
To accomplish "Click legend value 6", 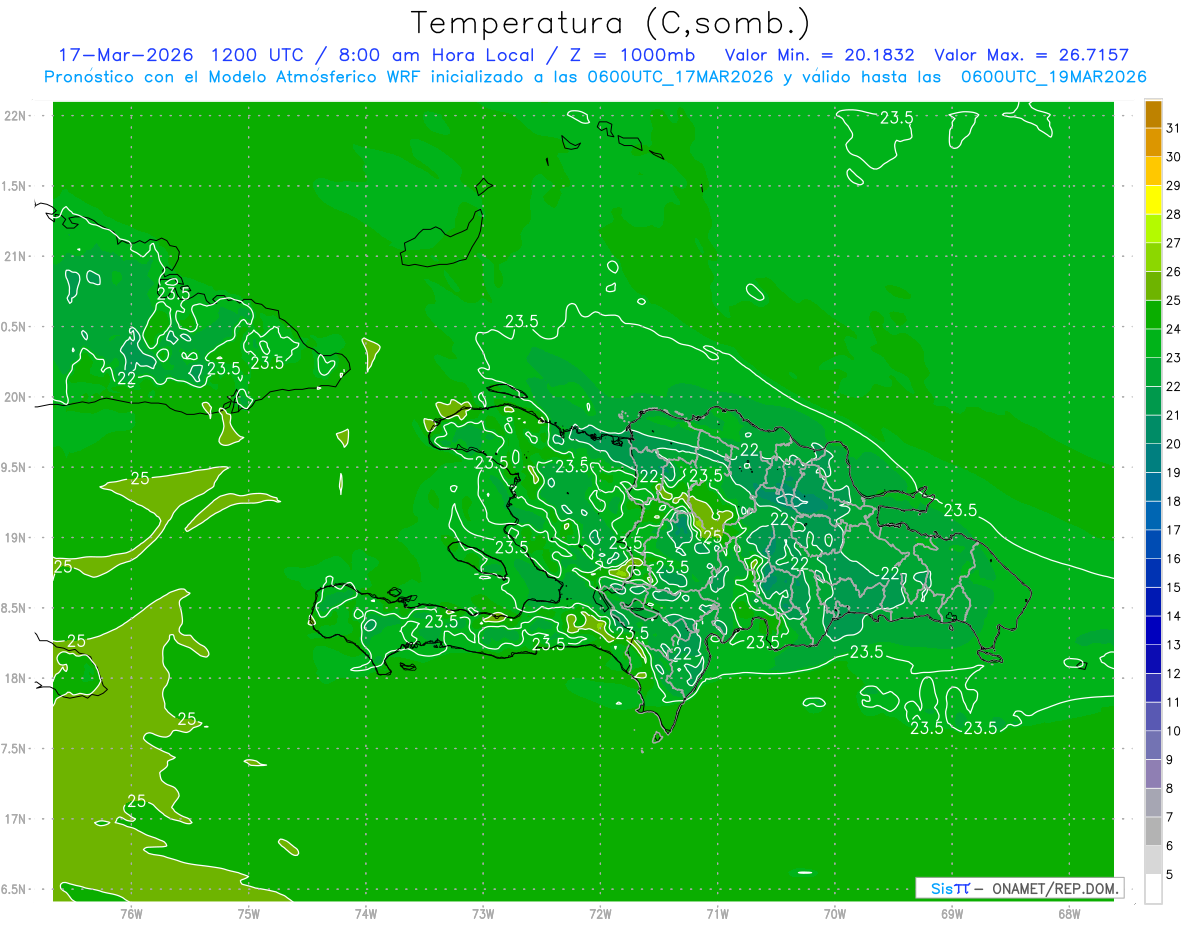I will (1170, 846).
